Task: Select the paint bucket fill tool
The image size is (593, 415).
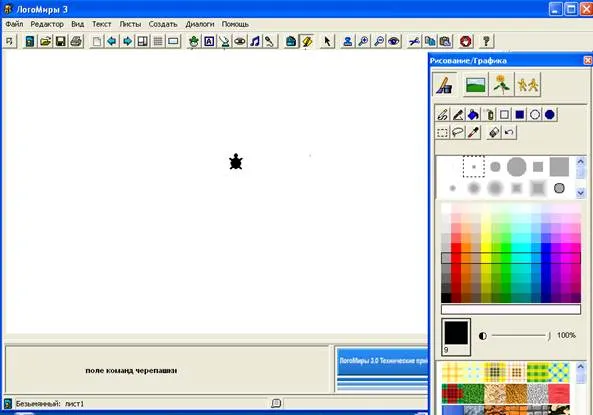Action: tap(473, 114)
